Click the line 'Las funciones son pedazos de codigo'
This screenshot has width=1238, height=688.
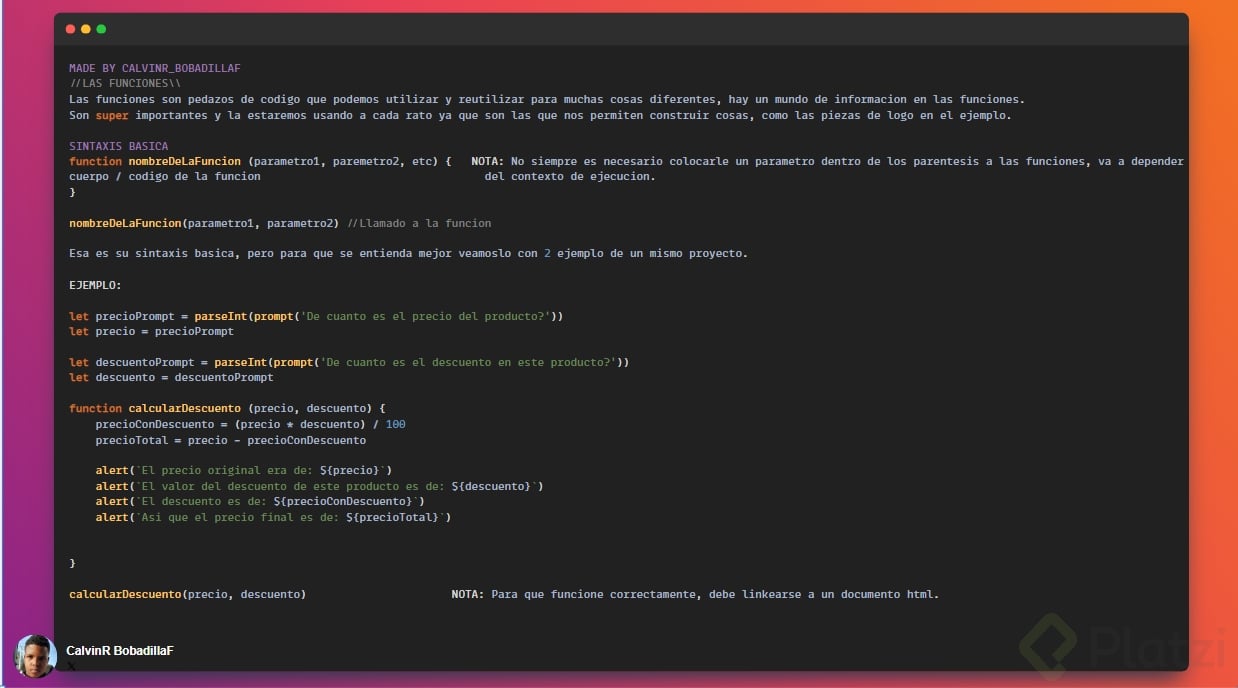[x=547, y=99]
